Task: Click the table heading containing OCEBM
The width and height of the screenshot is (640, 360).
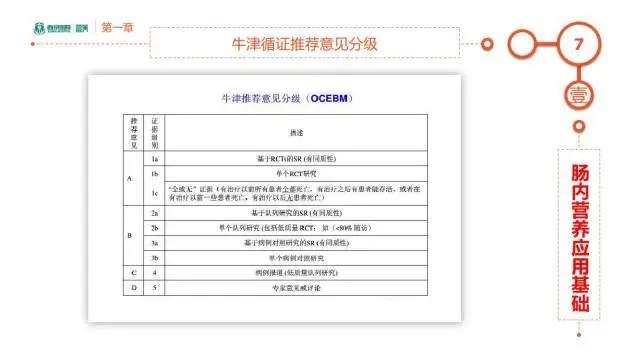Action: (x=287, y=98)
